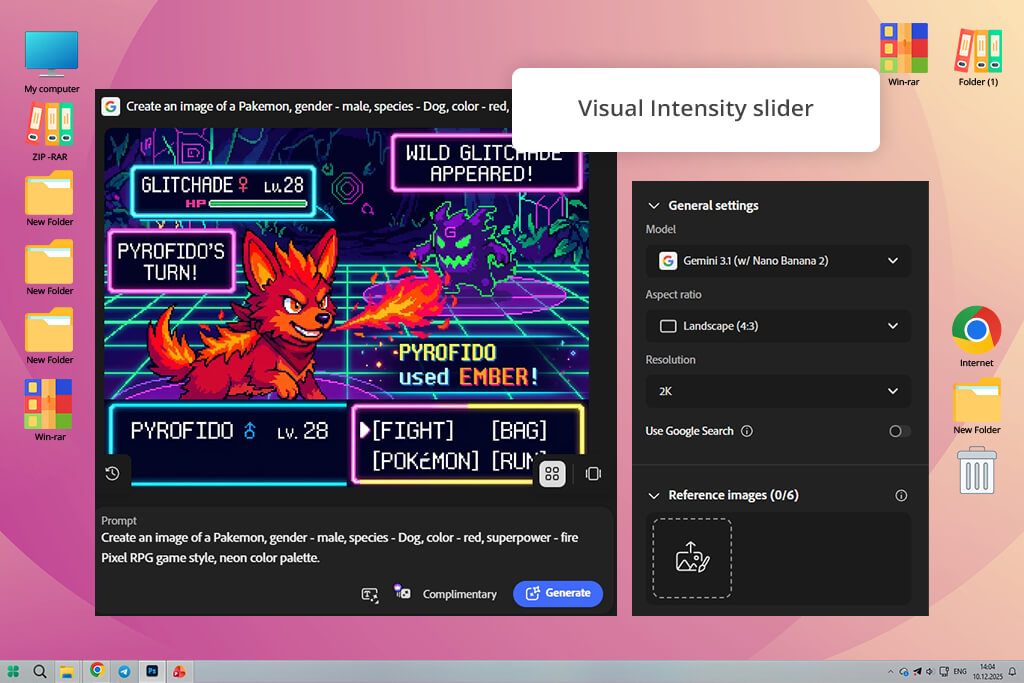The width and height of the screenshot is (1024, 683).
Task: Collapse the General settings section
Action: tap(654, 206)
